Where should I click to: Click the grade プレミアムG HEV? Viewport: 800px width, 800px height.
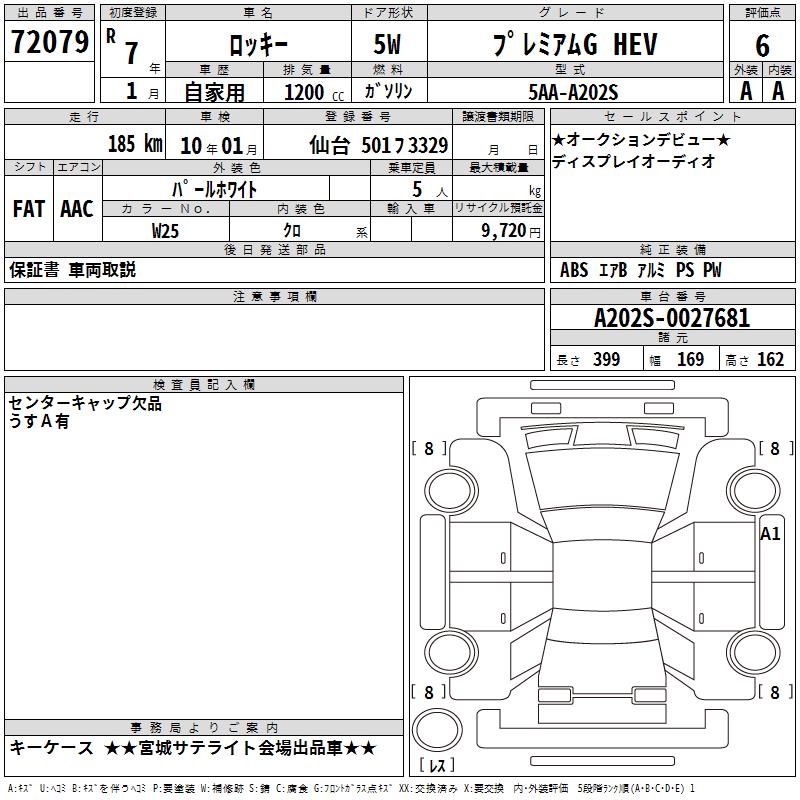pos(571,45)
